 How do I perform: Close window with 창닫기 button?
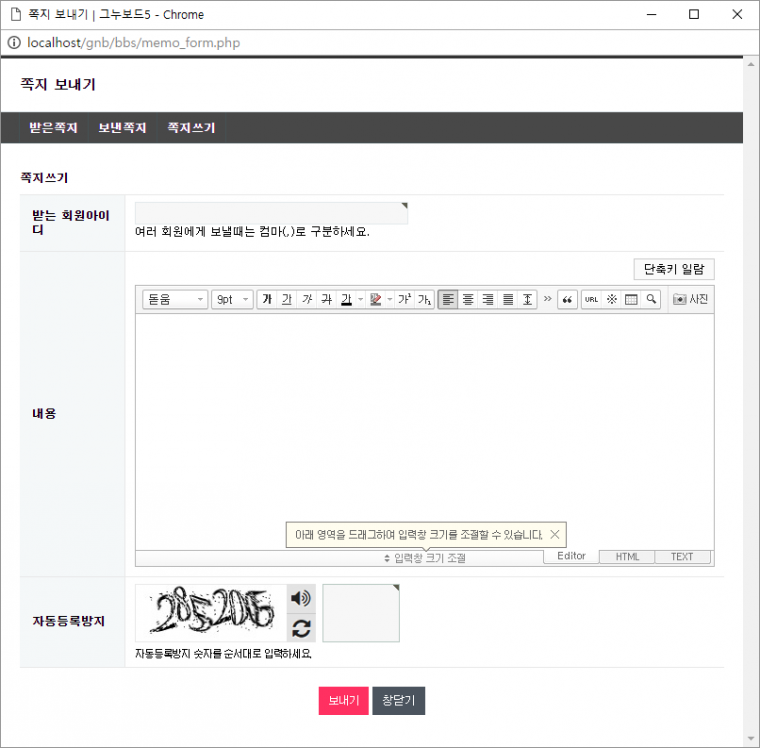398,700
